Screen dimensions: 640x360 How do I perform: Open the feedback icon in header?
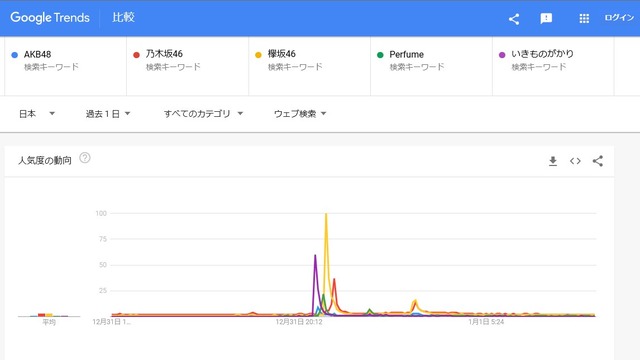click(x=546, y=18)
